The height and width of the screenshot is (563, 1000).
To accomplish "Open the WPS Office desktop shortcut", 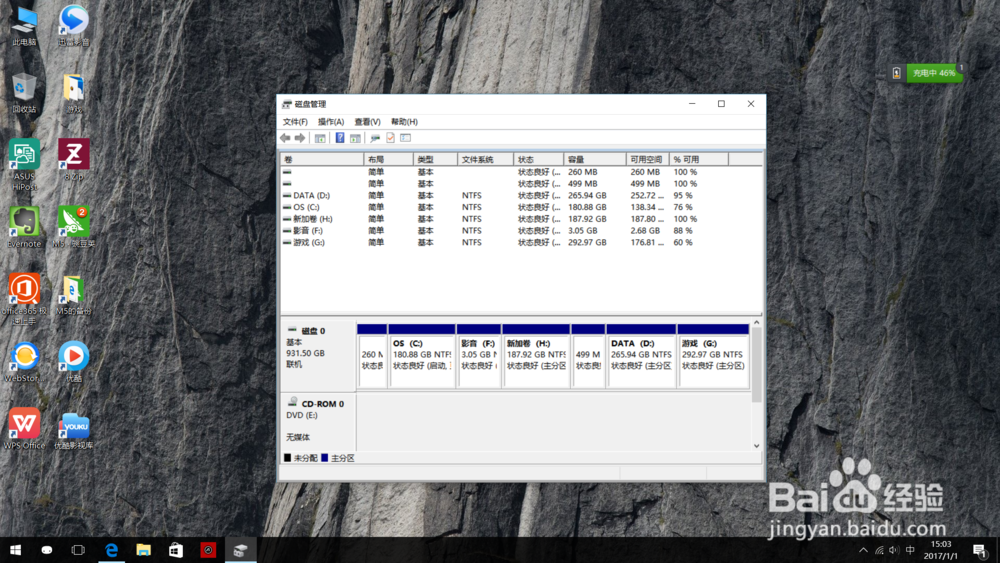I will pyautogui.click(x=24, y=428).
